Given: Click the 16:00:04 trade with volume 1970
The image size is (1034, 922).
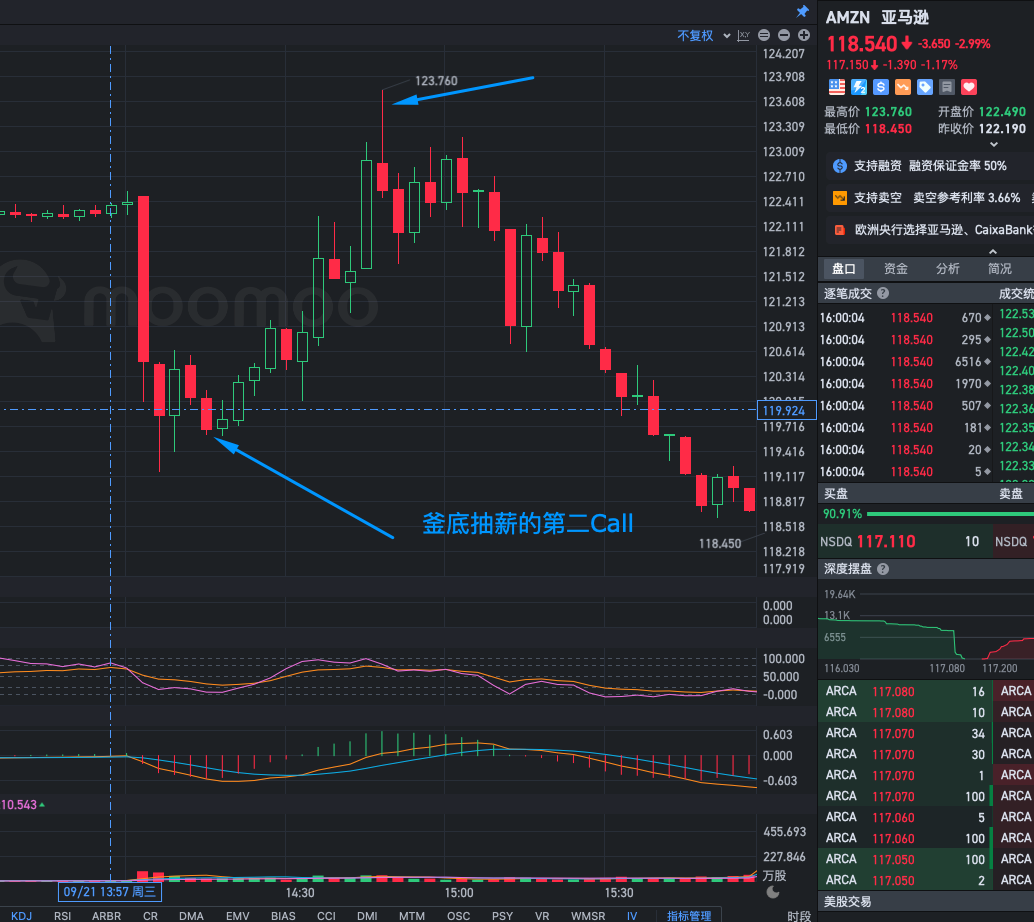Looking at the screenshot, I should (x=904, y=384).
